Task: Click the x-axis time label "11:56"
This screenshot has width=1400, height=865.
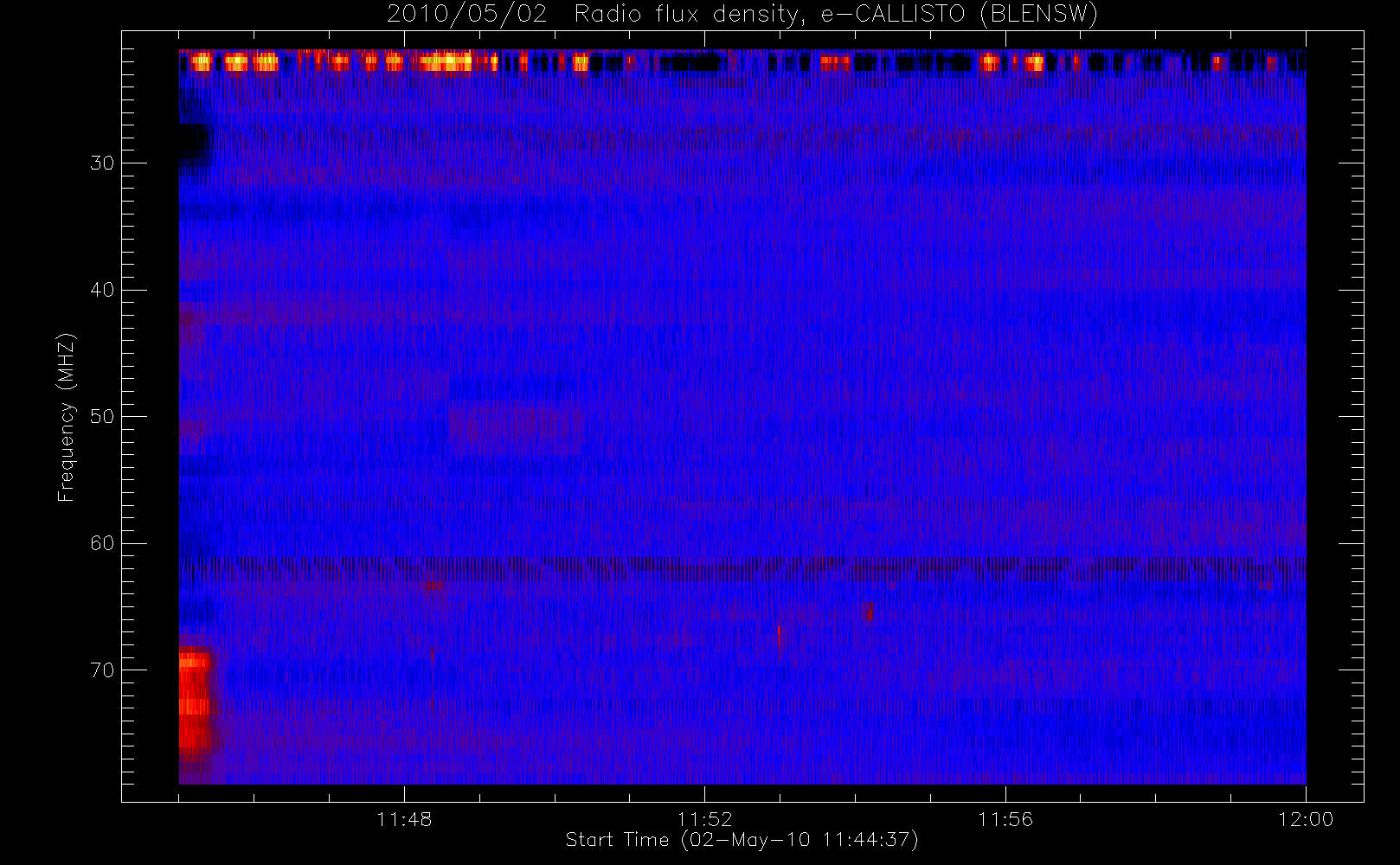Action: coord(1005,819)
